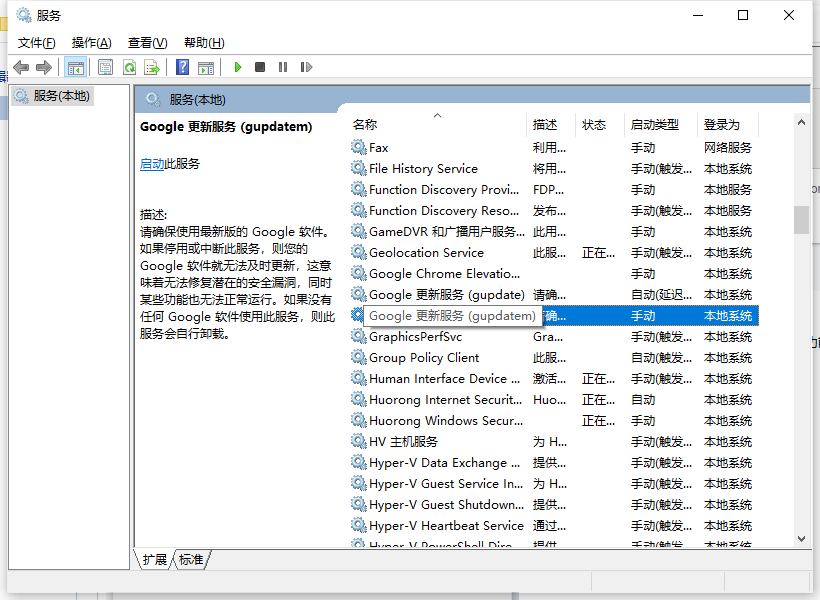This screenshot has width=820, height=600.
Task: Select the Function Discovery Reso... row
Action: [554, 210]
